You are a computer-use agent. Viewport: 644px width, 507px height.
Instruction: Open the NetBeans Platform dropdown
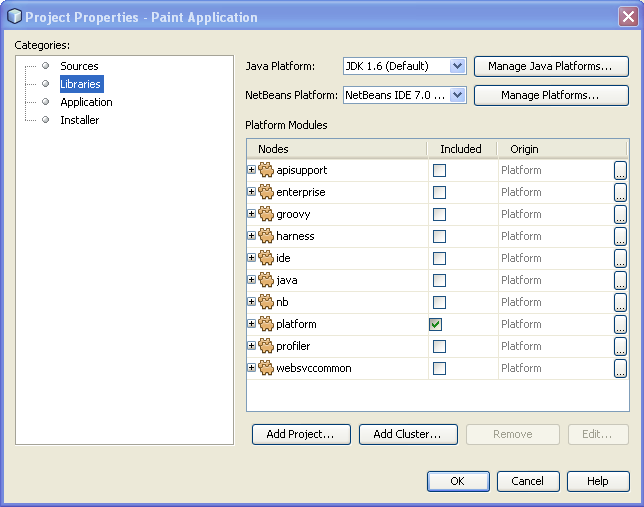coord(458,95)
